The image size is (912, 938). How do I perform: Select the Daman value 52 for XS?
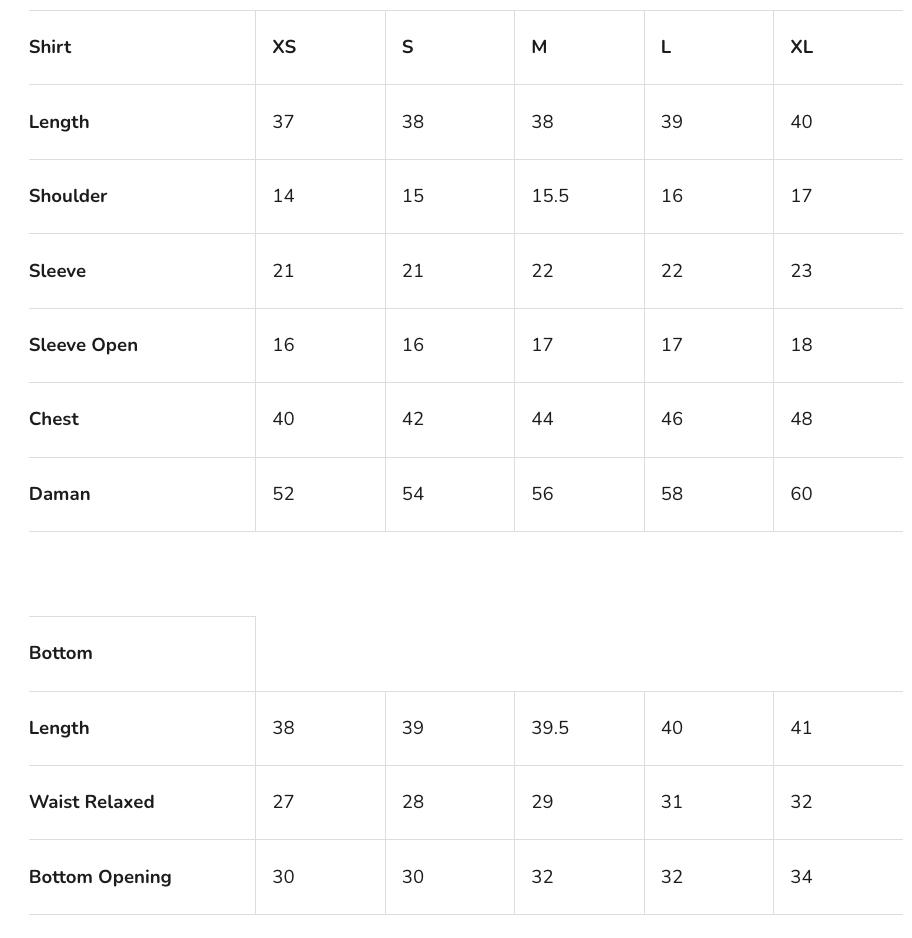click(x=283, y=494)
